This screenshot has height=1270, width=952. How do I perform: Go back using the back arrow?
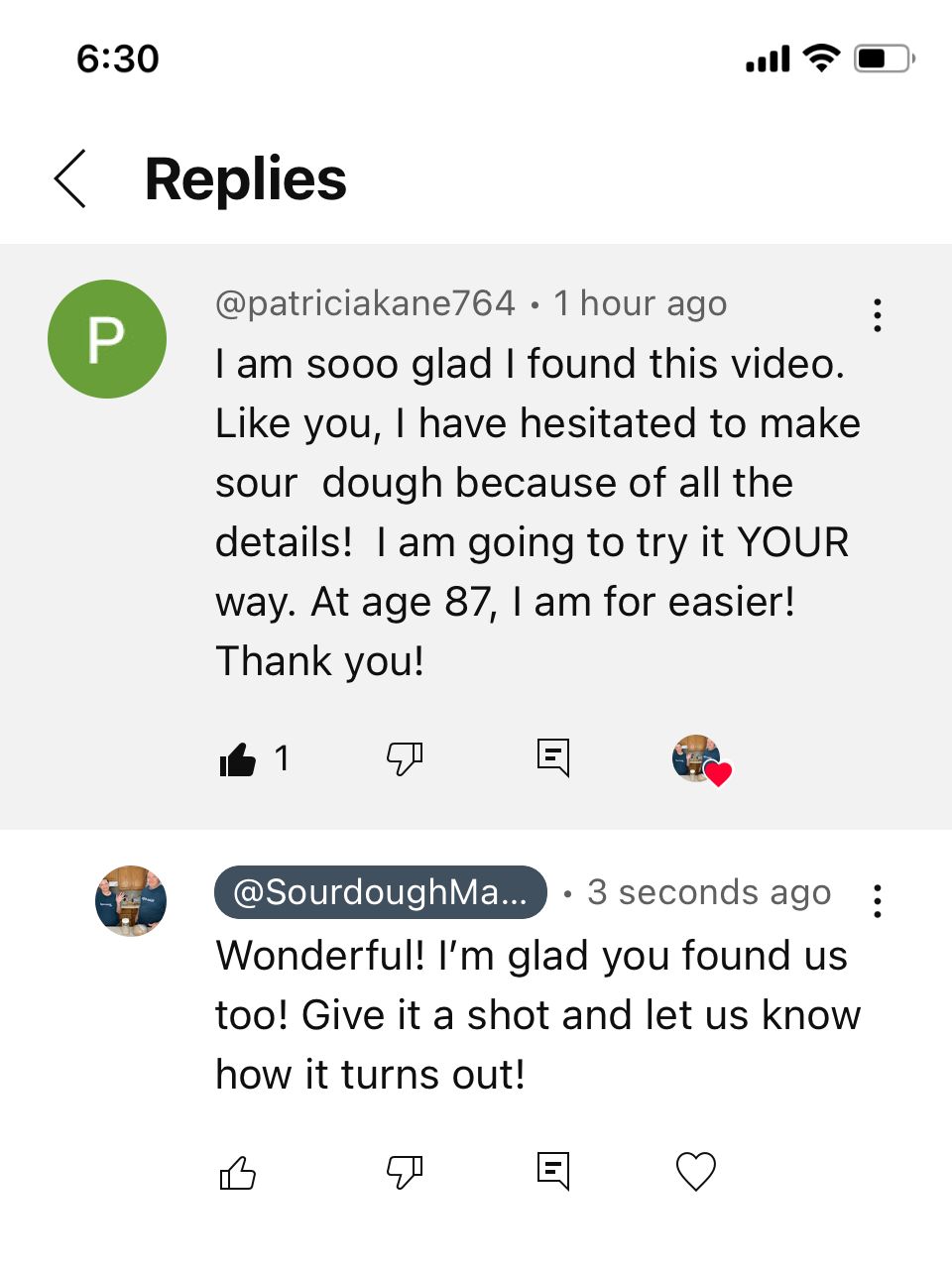[70, 179]
